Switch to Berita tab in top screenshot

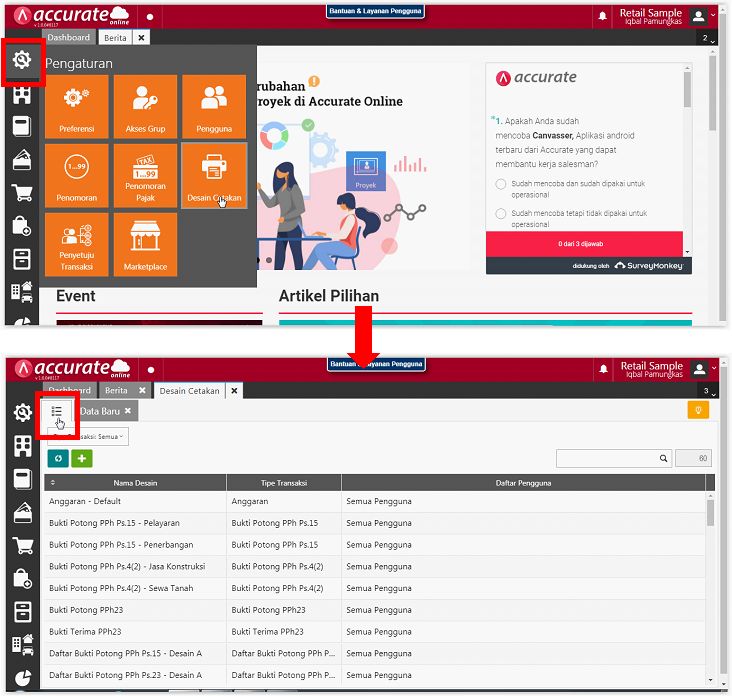point(115,38)
